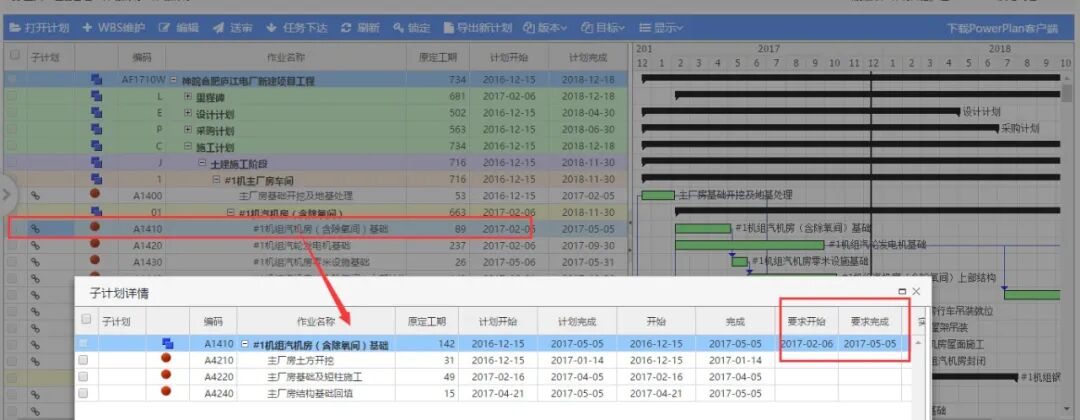Click the sub-plan link icon in A1420 row

pos(36,245)
